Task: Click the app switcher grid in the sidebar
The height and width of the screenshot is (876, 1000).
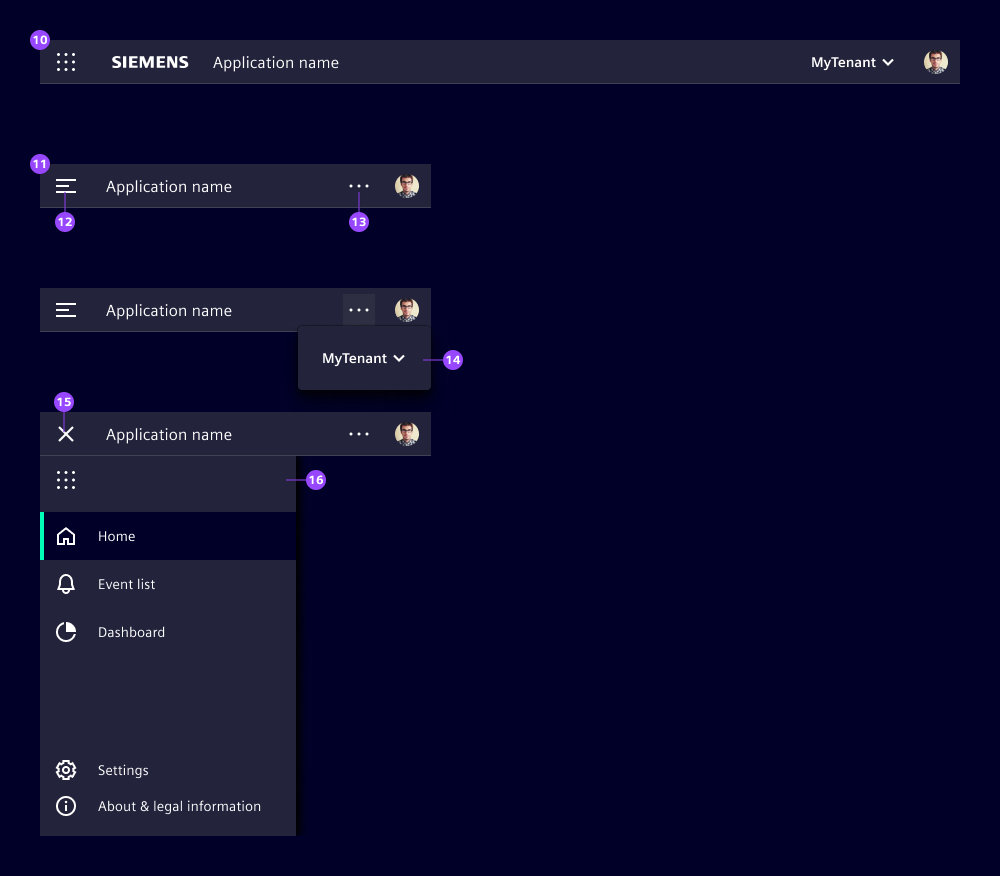Action: point(66,480)
